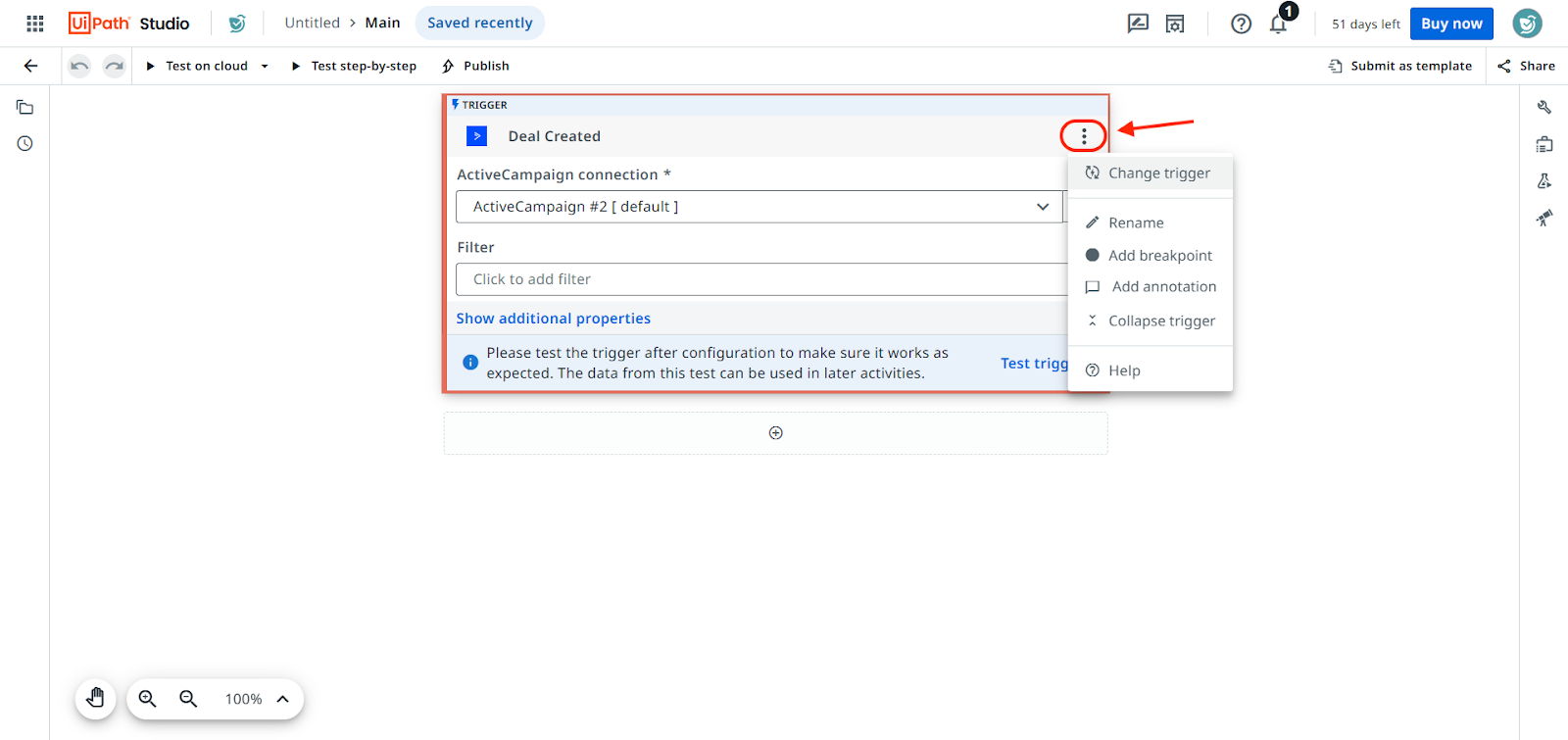Open the app launcher grid icon
This screenshot has width=1568, height=740.
(x=35, y=24)
